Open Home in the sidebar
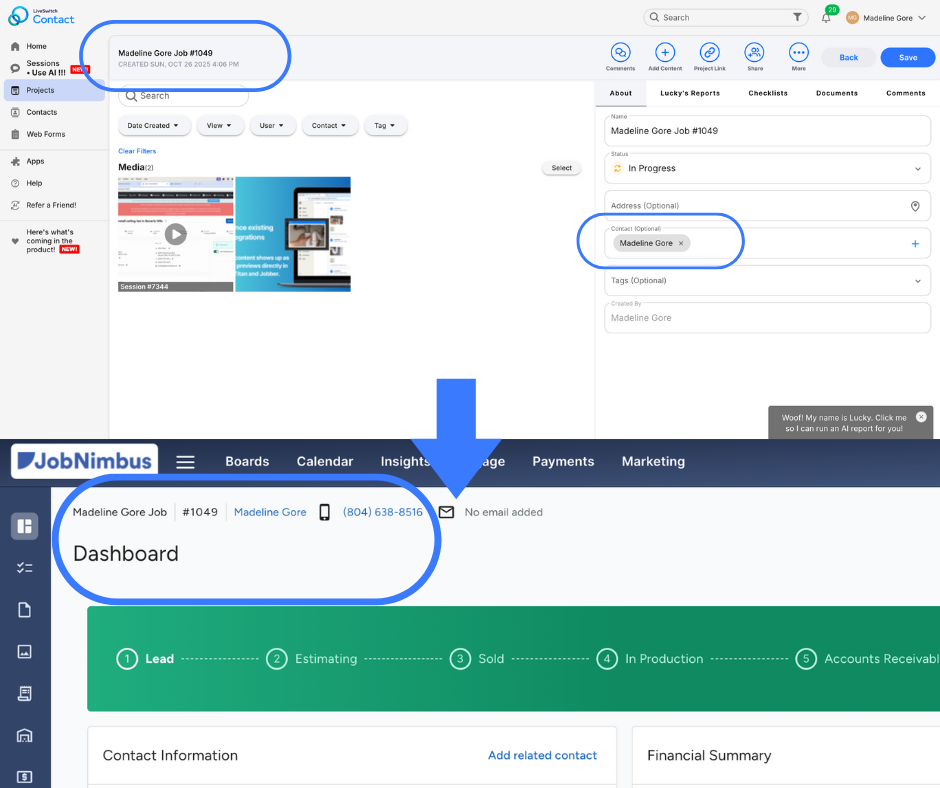Image resolution: width=940 pixels, height=788 pixels. pos(54,46)
